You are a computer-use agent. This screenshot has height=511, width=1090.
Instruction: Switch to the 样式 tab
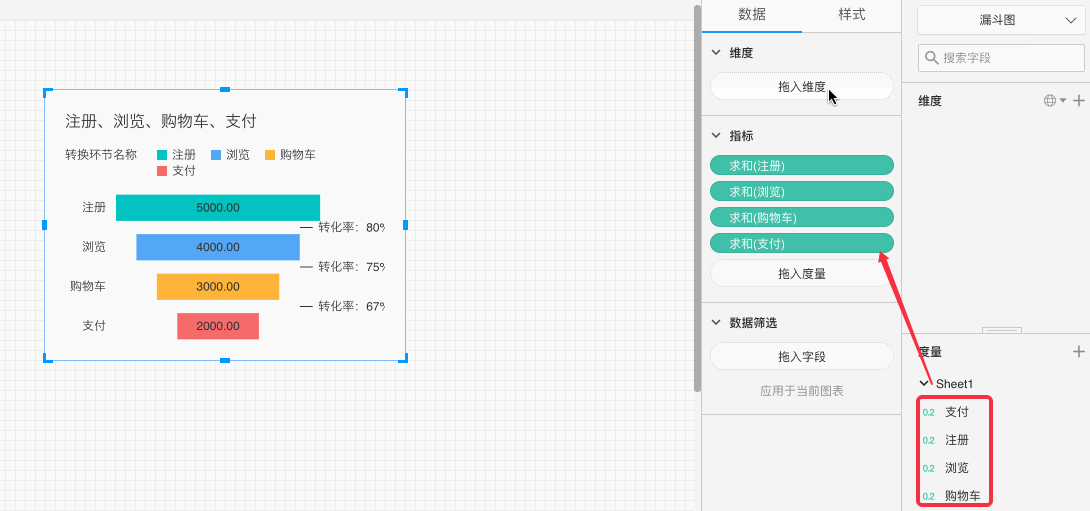(x=851, y=15)
